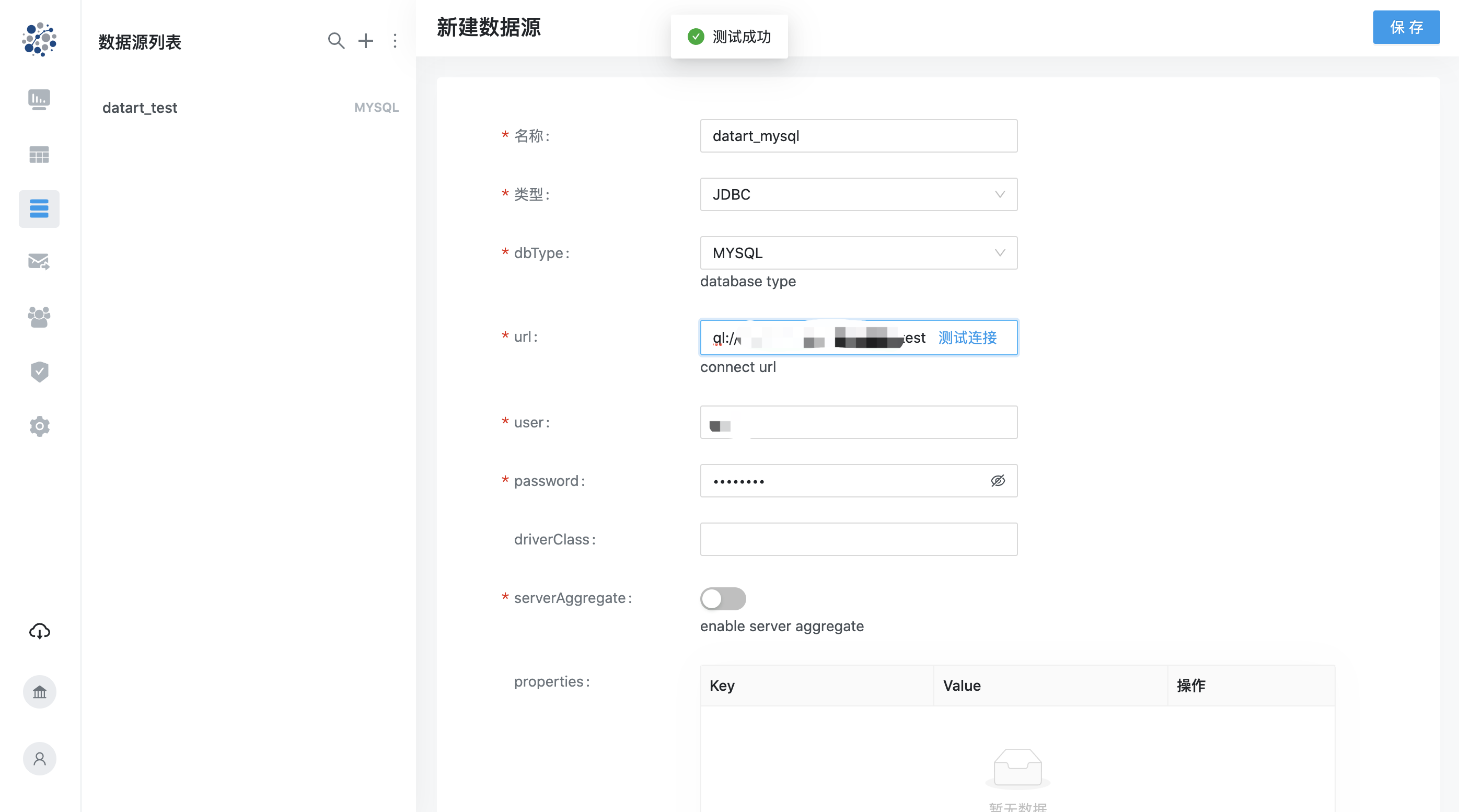The height and width of the screenshot is (812, 1459).
Task: Click the empty-data inbox placeholder icon
Action: click(x=1017, y=769)
